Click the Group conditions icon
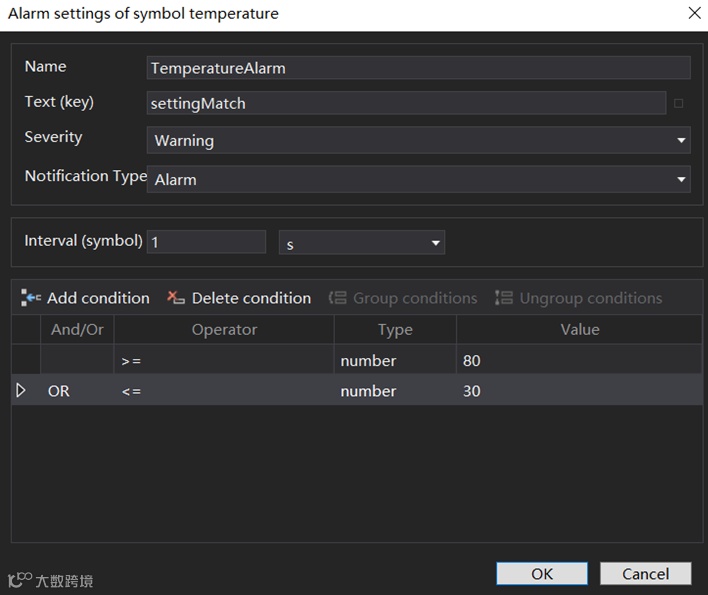The image size is (708, 595). click(x=338, y=298)
